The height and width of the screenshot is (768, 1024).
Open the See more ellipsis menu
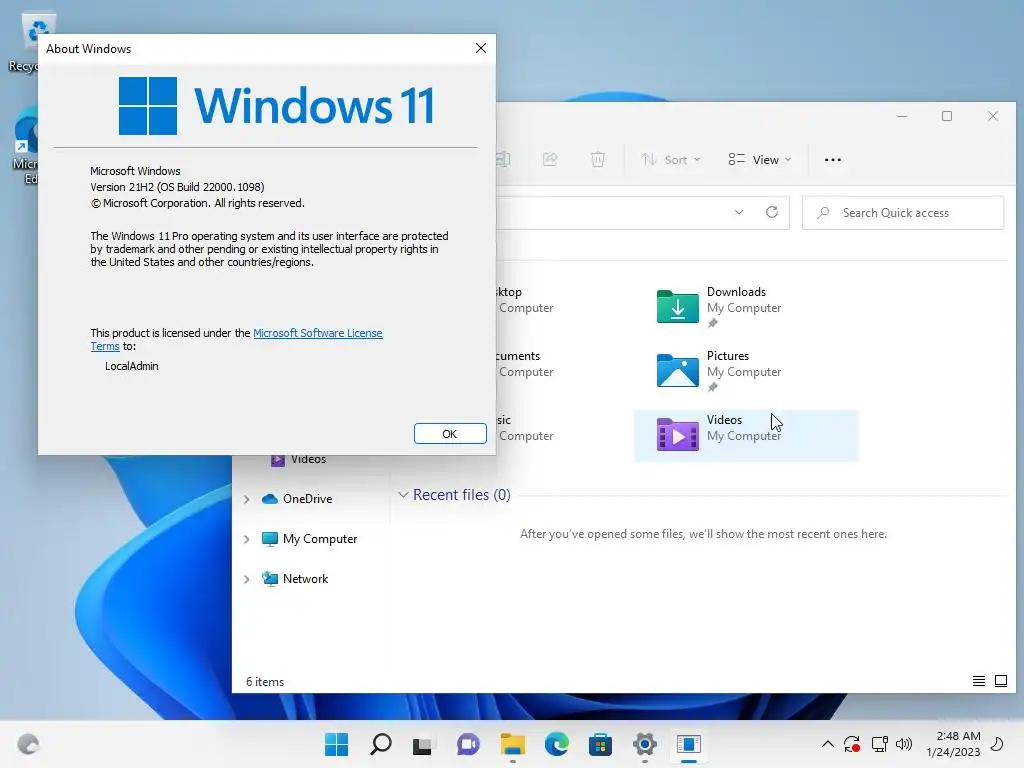[x=833, y=159]
